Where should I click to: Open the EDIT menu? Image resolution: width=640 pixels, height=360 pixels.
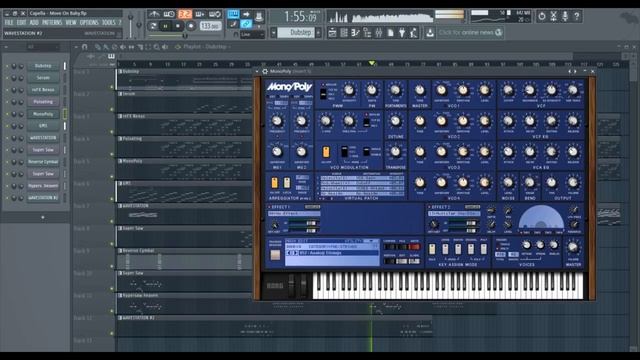click(21, 22)
